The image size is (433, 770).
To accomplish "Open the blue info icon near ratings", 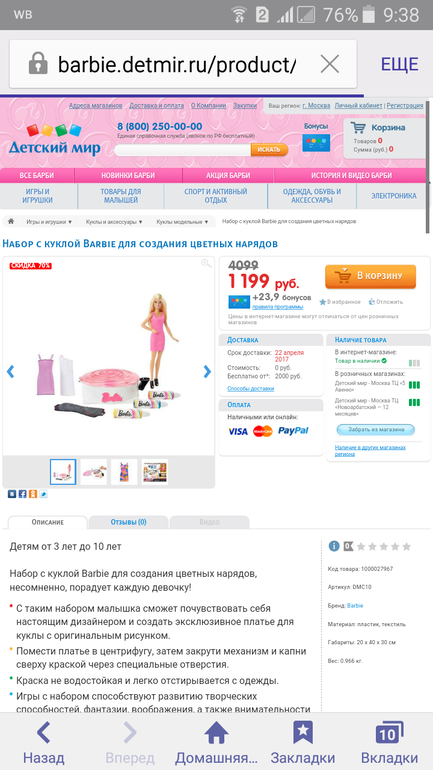I will [x=334, y=546].
